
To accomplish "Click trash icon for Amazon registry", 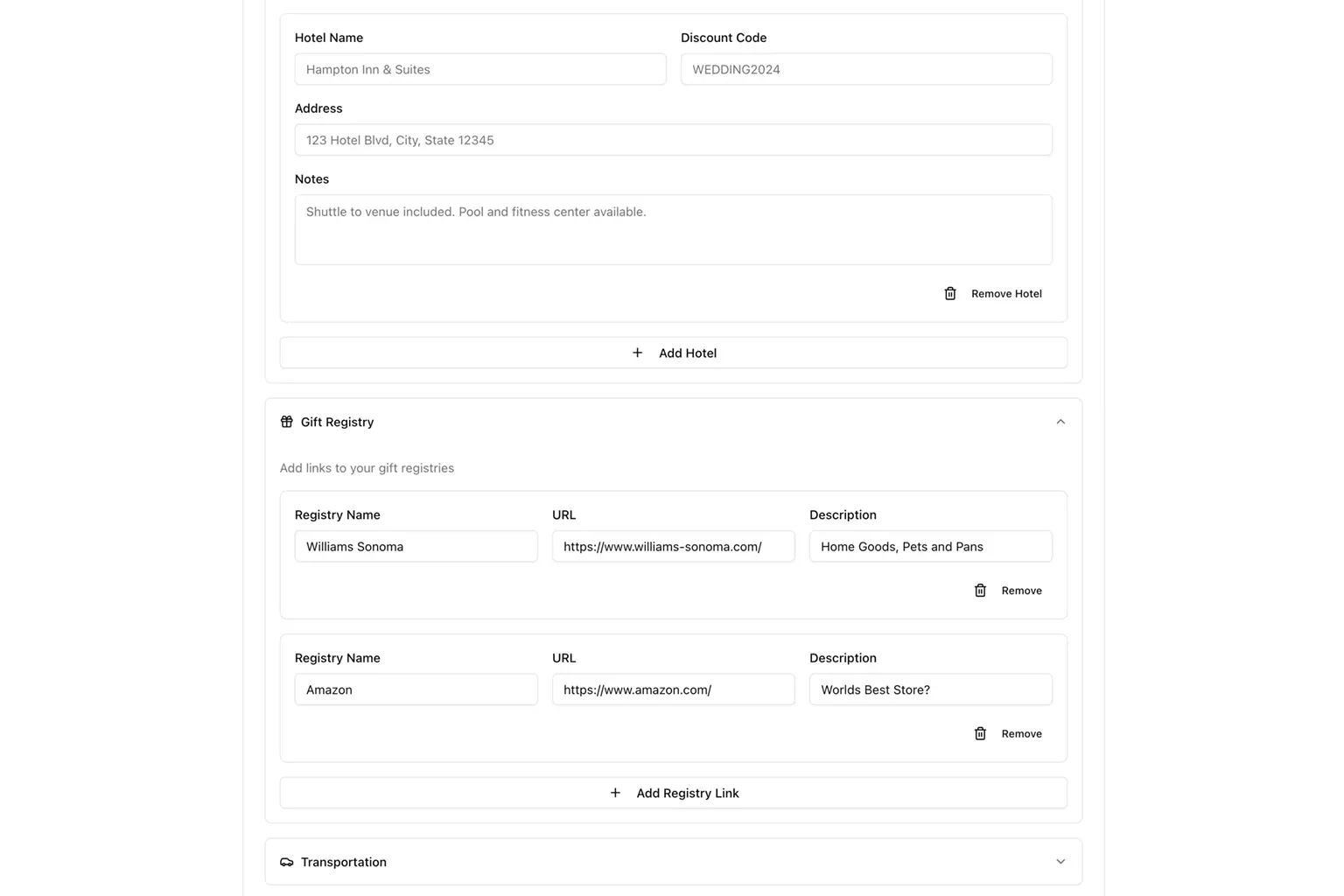I will pos(980,733).
